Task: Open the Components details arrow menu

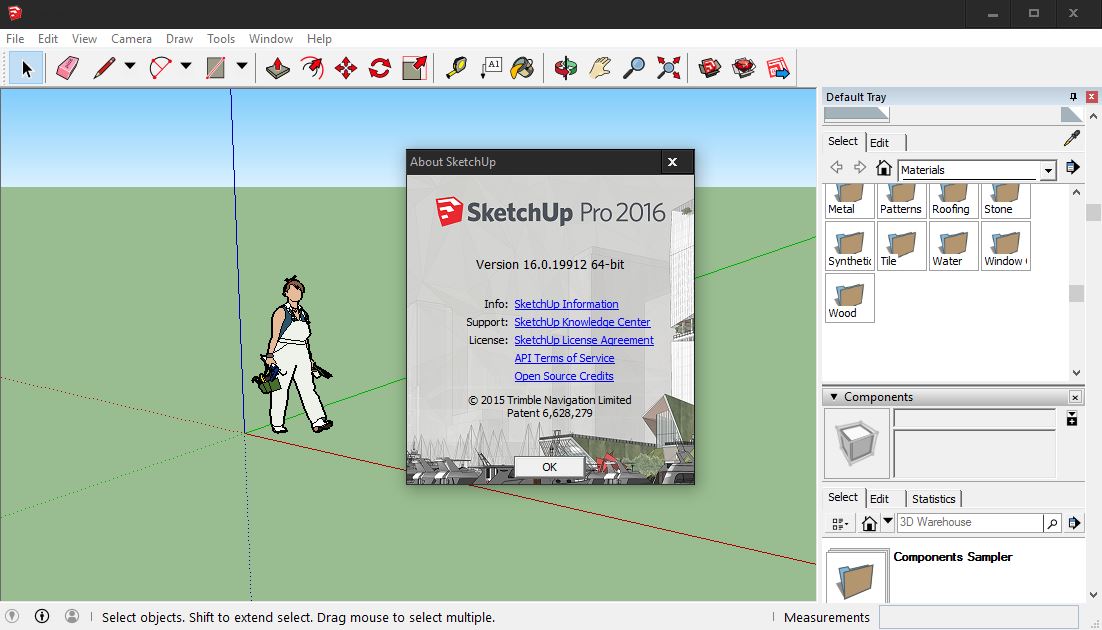Action: coord(1074,523)
